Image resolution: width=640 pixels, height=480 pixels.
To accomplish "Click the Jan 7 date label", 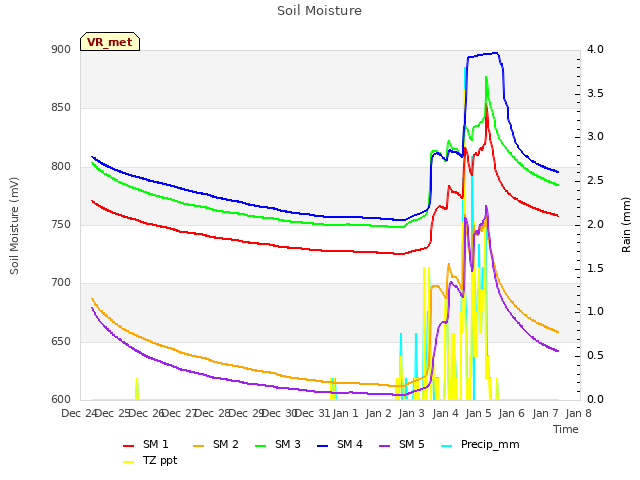I will tap(545, 413).
